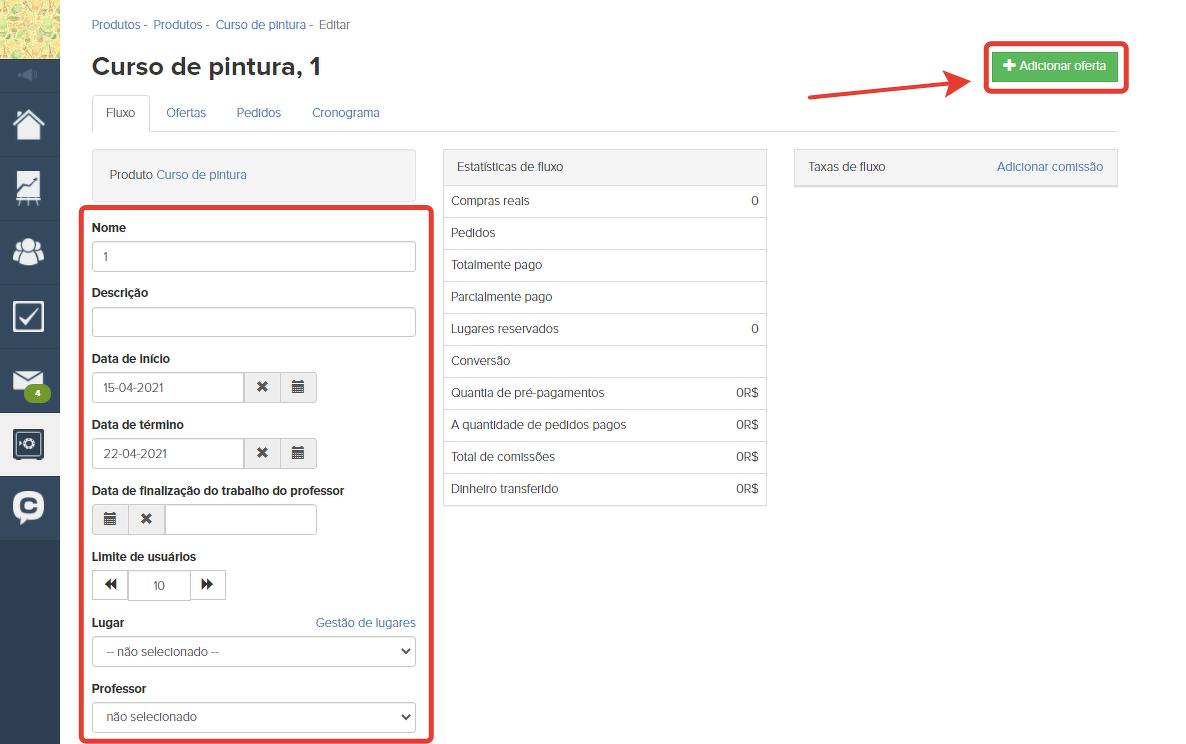Open the users group sidebar icon
The width and height of the screenshot is (1186, 744).
coord(29,251)
